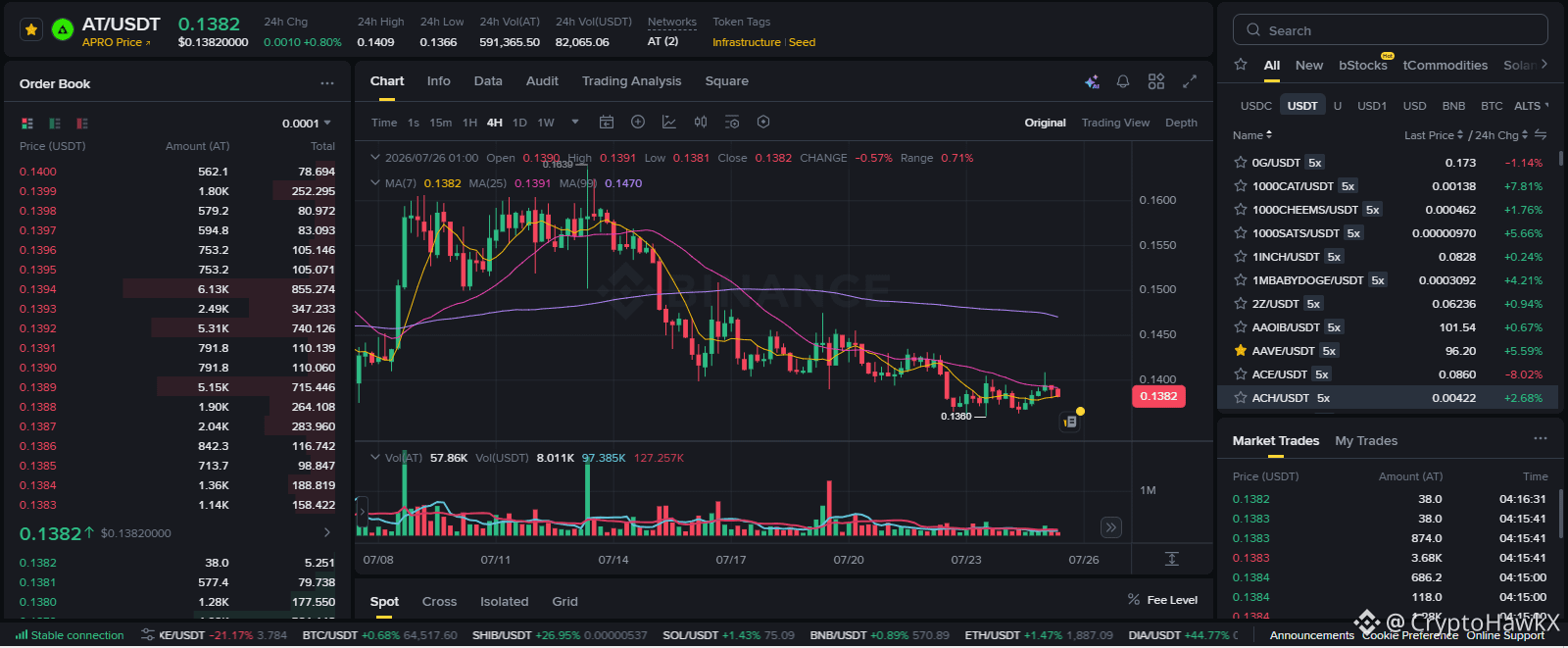Show more market category tabs arrow
The width and height of the screenshot is (1568, 648).
pyautogui.click(x=1544, y=65)
